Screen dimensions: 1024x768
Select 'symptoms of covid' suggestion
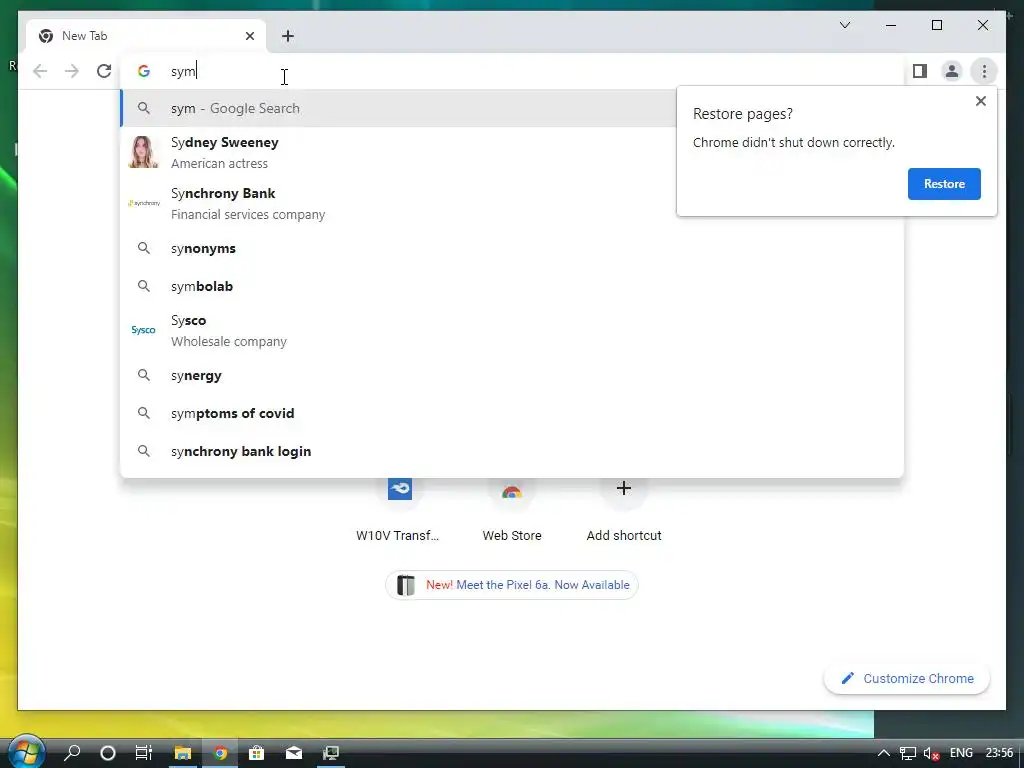coord(512,413)
